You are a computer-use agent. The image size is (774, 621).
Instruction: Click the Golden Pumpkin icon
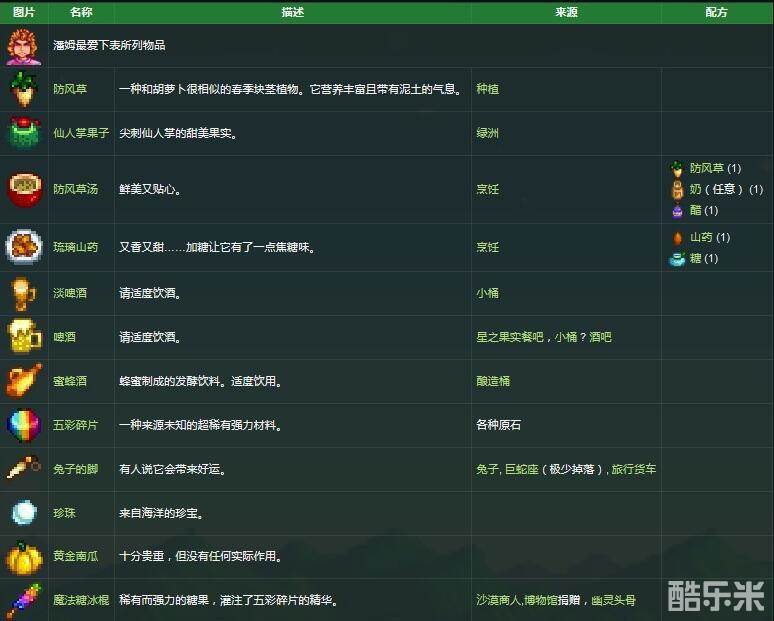pos(23,557)
